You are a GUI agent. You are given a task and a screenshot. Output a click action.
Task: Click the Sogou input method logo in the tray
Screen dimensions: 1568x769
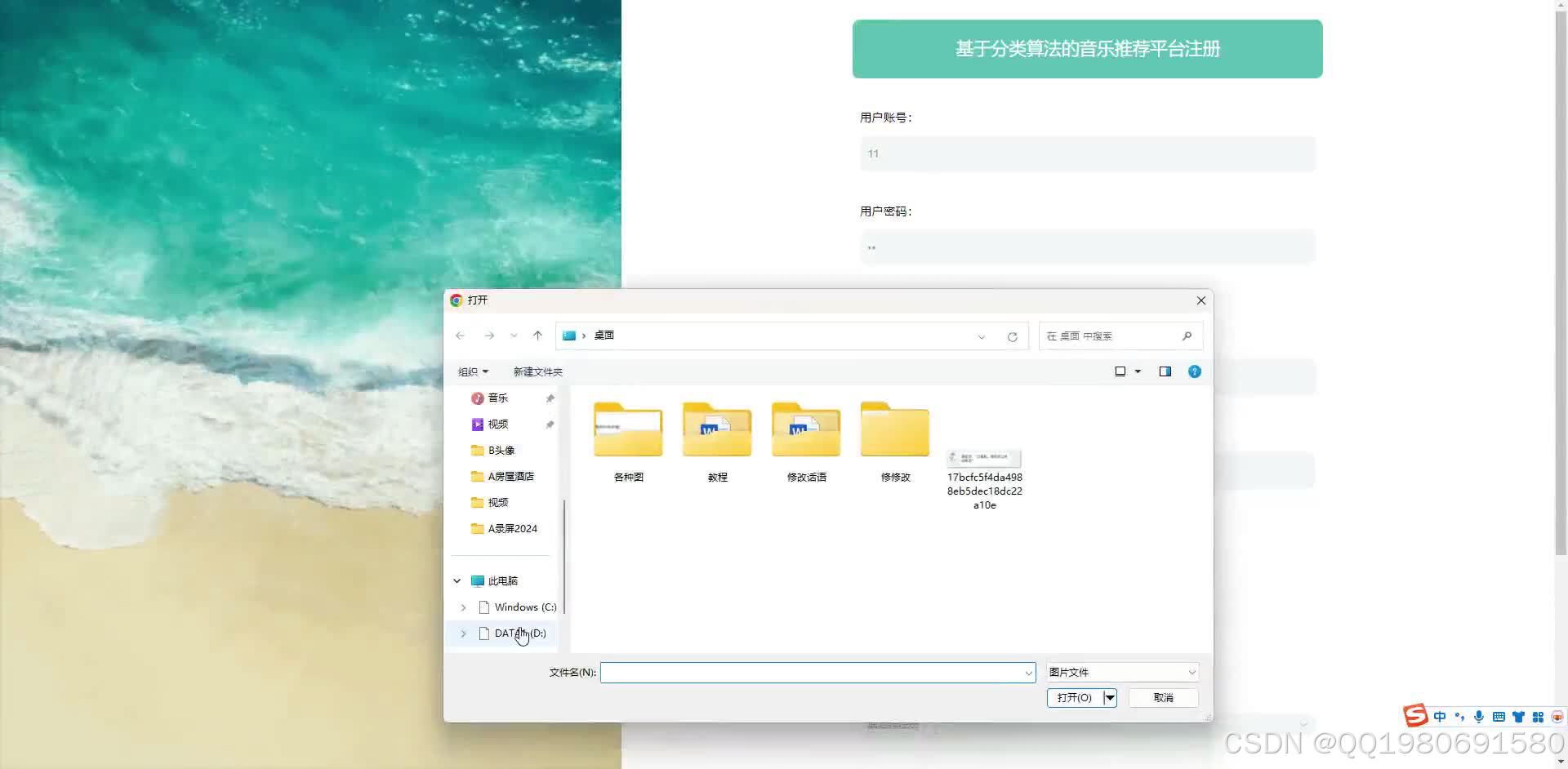(x=1415, y=715)
